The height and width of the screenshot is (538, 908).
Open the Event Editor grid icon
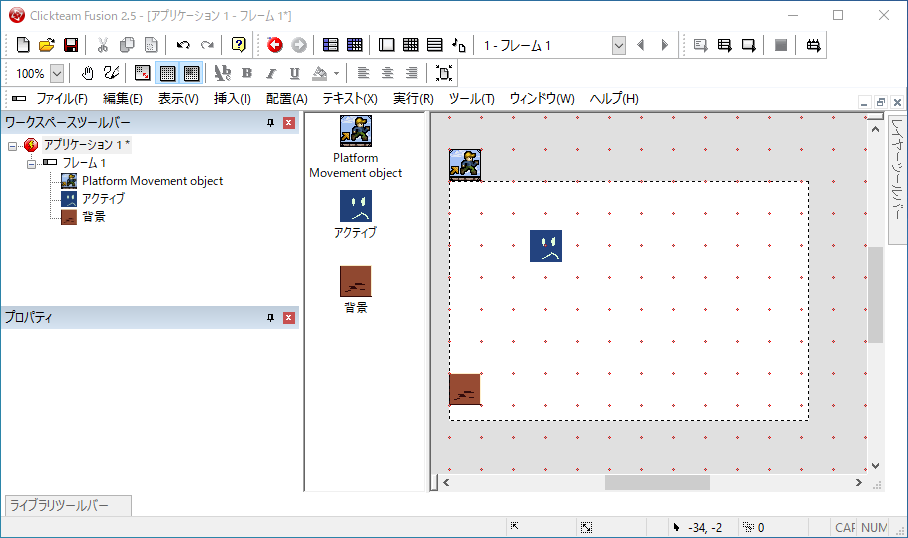click(x=411, y=45)
